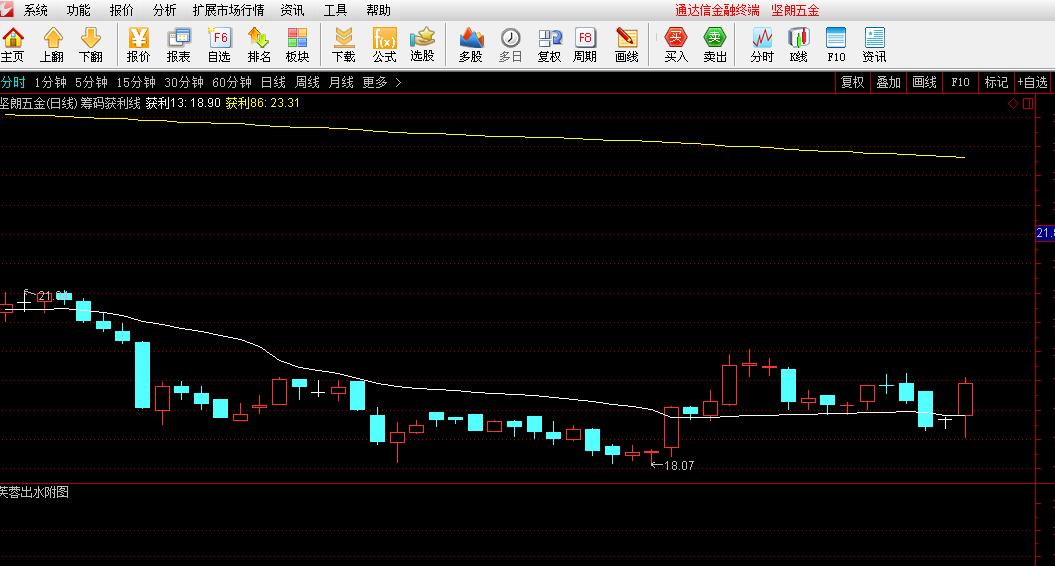Open the 板块 sectors icon

point(297,45)
